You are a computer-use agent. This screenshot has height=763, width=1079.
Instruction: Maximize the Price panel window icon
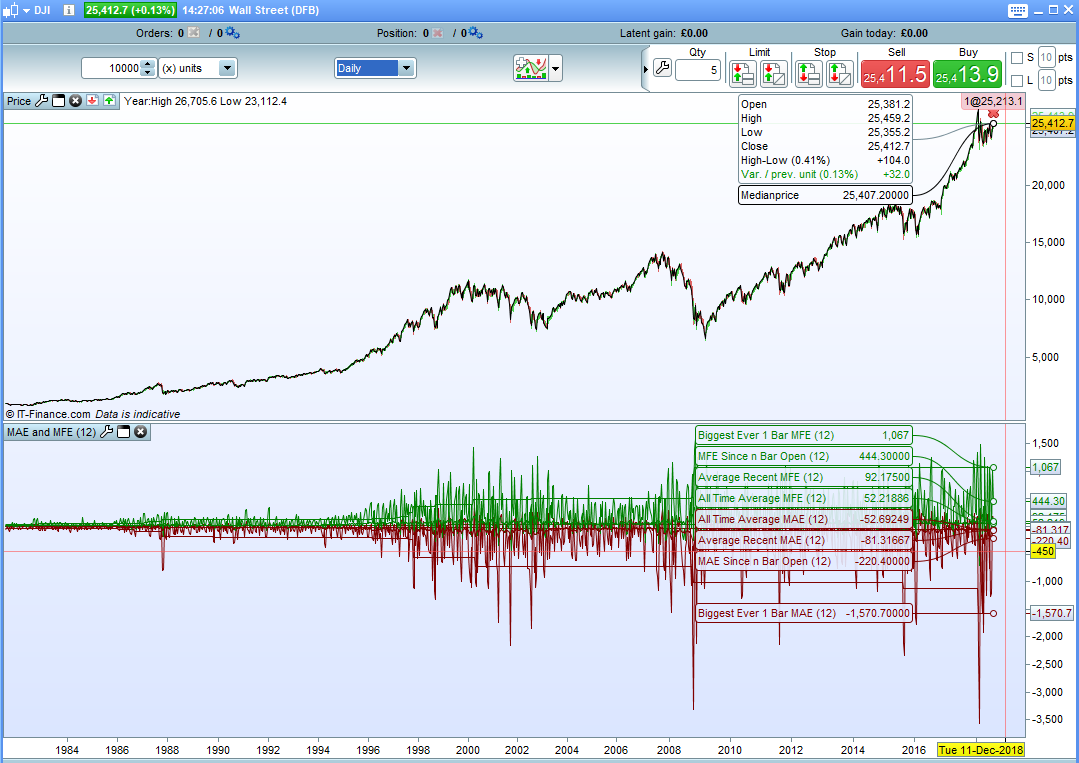(58, 101)
